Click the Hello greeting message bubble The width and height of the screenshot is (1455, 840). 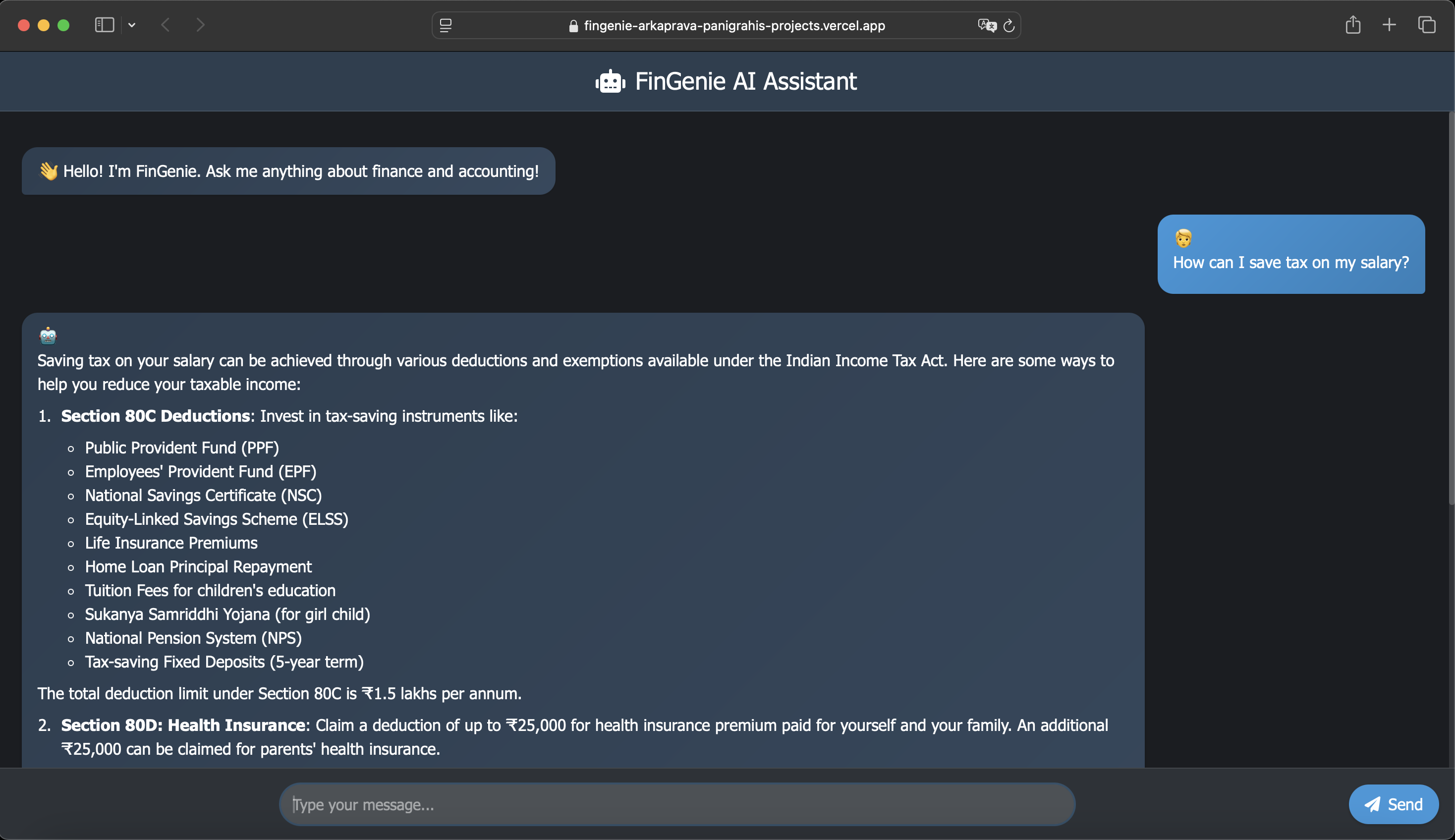[x=288, y=171]
